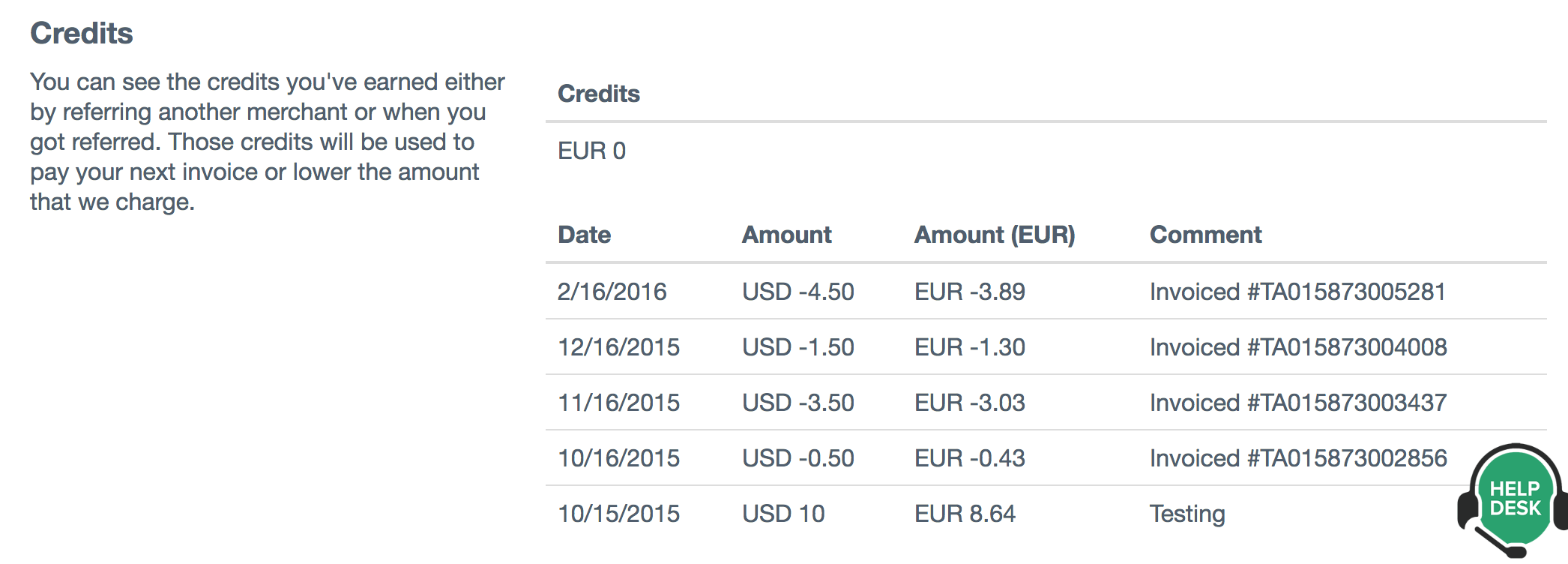Click the main Credits page heading
The height and width of the screenshot is (564, 1568).
(81, 33)
